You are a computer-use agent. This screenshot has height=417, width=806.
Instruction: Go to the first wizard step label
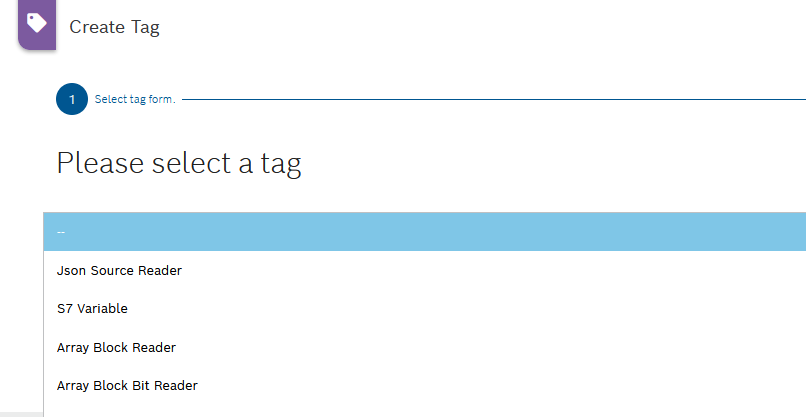135,100
